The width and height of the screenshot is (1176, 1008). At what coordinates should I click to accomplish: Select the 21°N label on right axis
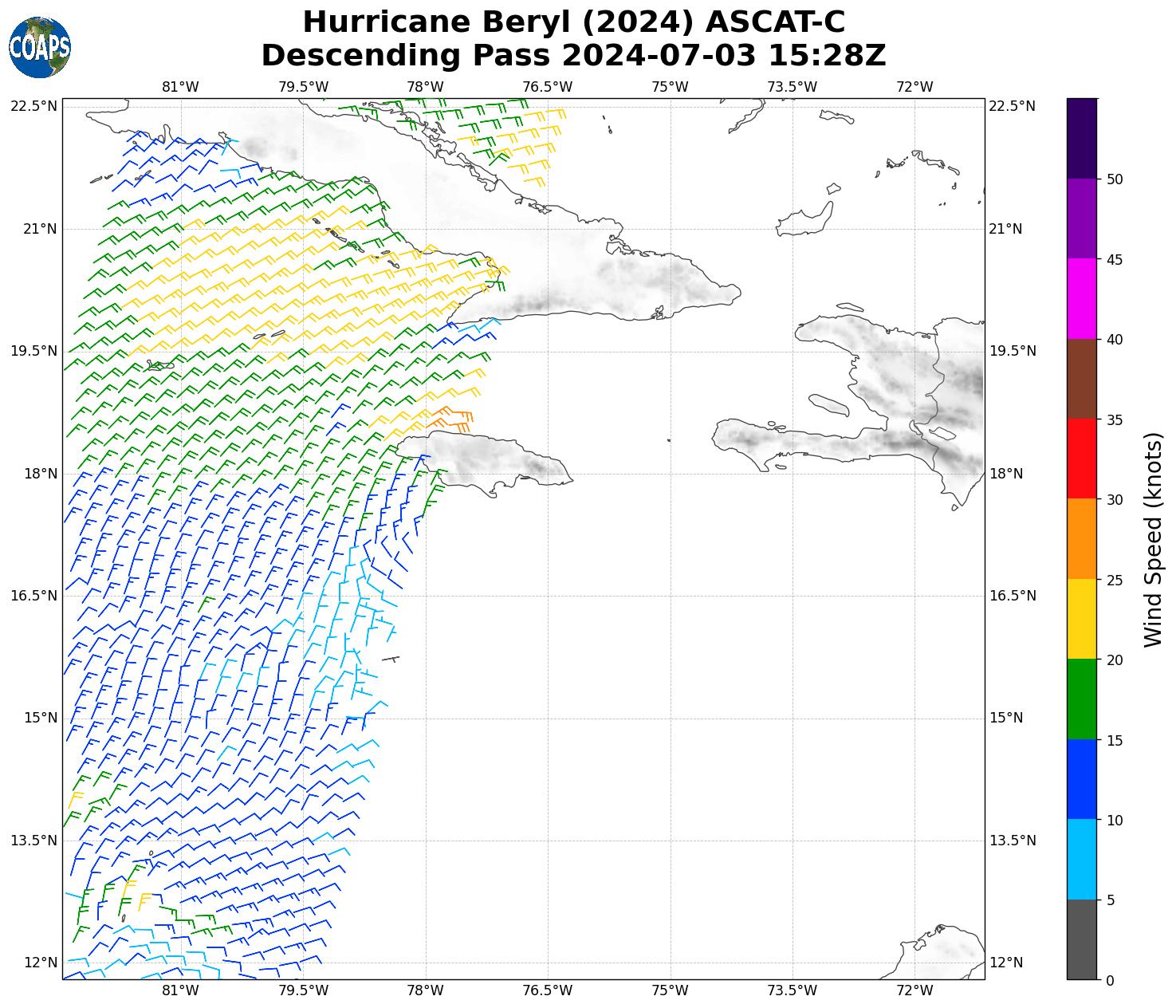coord(1005,229)
